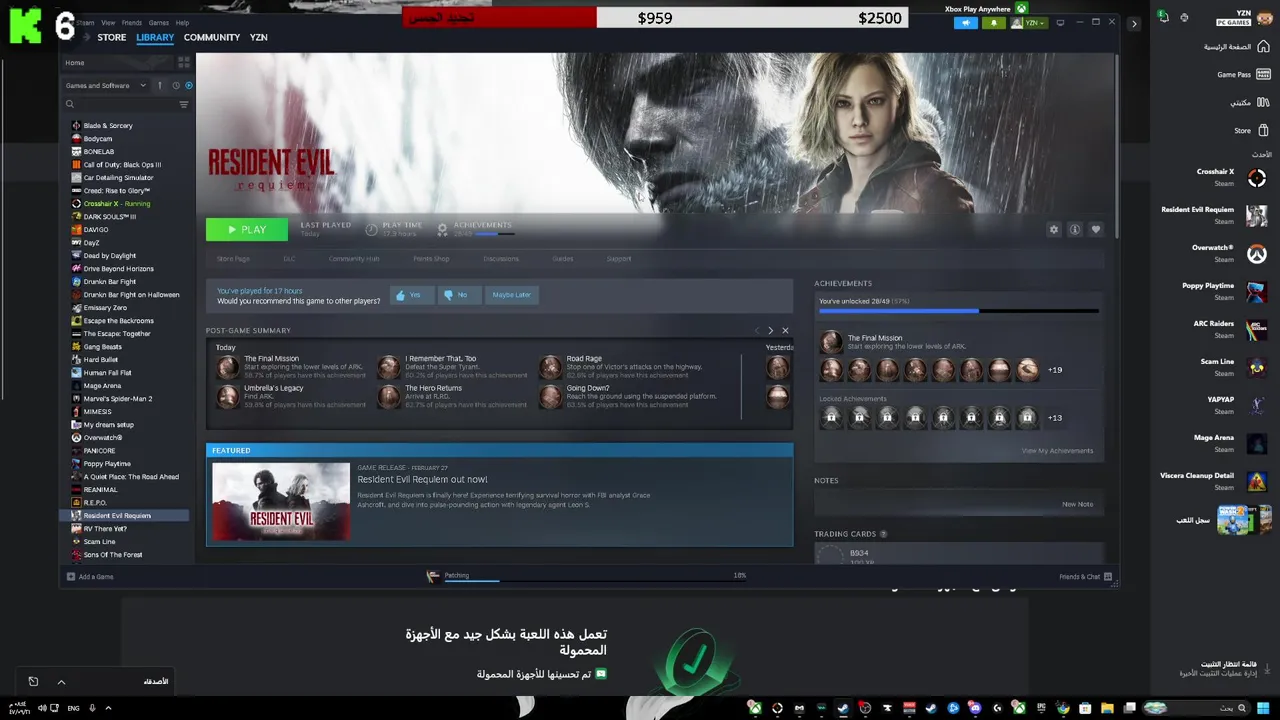Click the library search field
1280x720 pixels.
(120, 104)
